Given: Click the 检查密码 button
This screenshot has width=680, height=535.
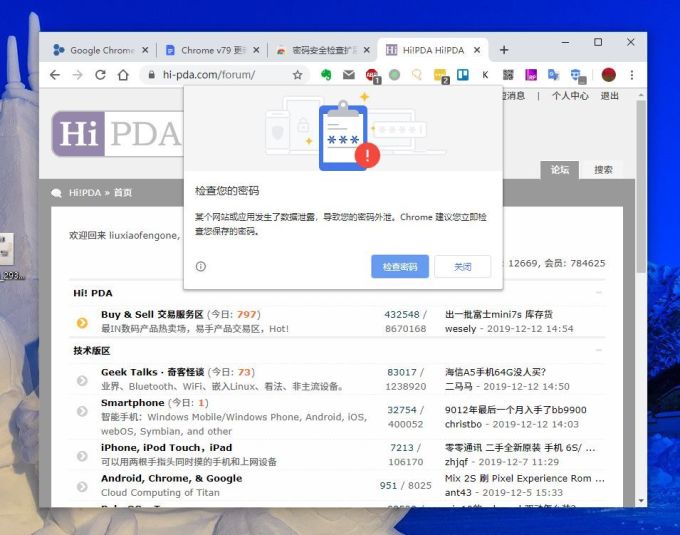Looking at the screenshot, I should point(400,266).
